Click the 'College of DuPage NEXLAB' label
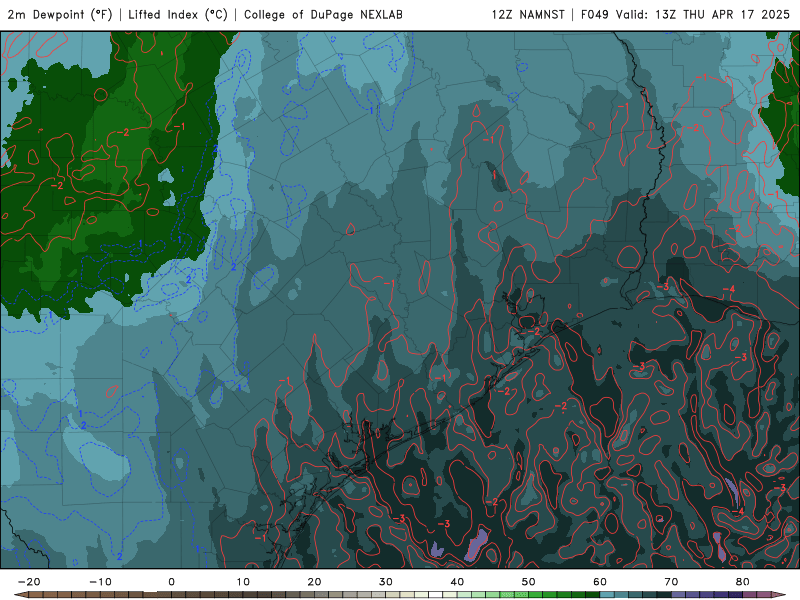This screenshot has height=600, width=800. tap(323, 15)
